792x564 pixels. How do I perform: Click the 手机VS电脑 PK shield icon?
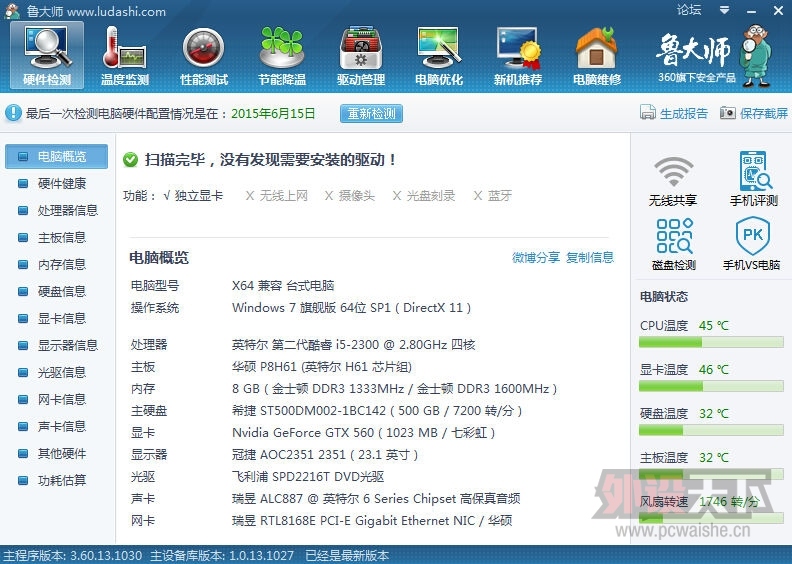coord(752,243)
